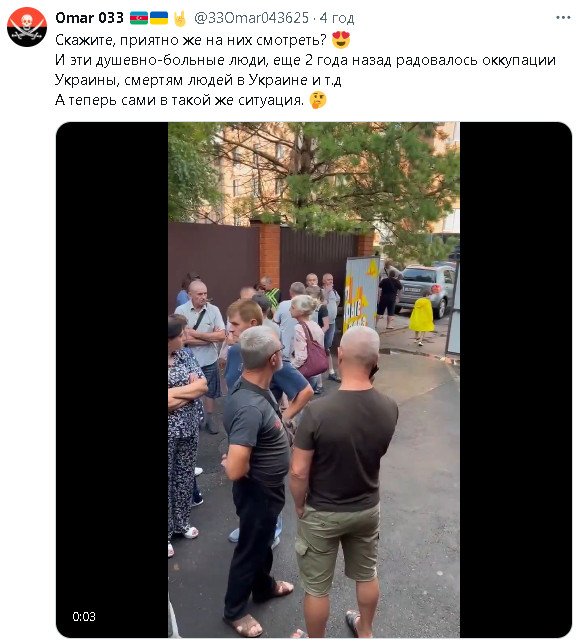Click the tweet line starting 'И эти душевно-больные'
This screenshot has width=580, height=641.
pos(305,60)
